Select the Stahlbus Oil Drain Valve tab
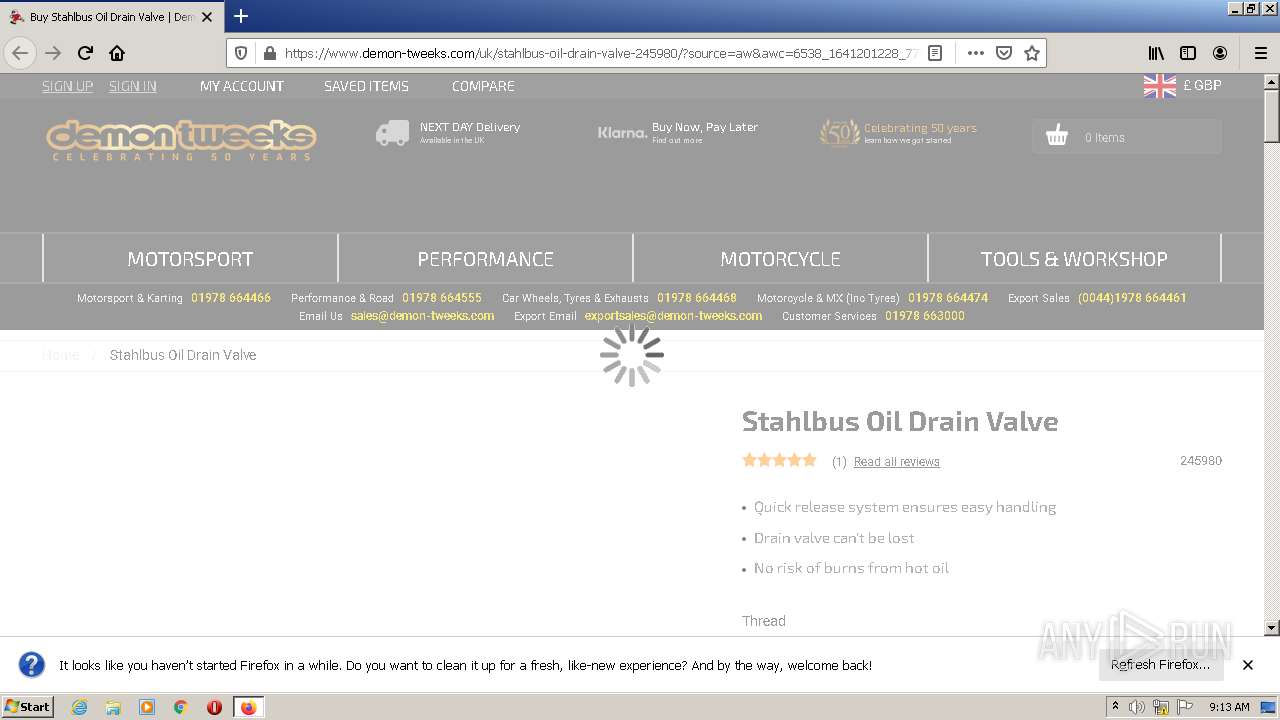 click(x=112, y=17)
